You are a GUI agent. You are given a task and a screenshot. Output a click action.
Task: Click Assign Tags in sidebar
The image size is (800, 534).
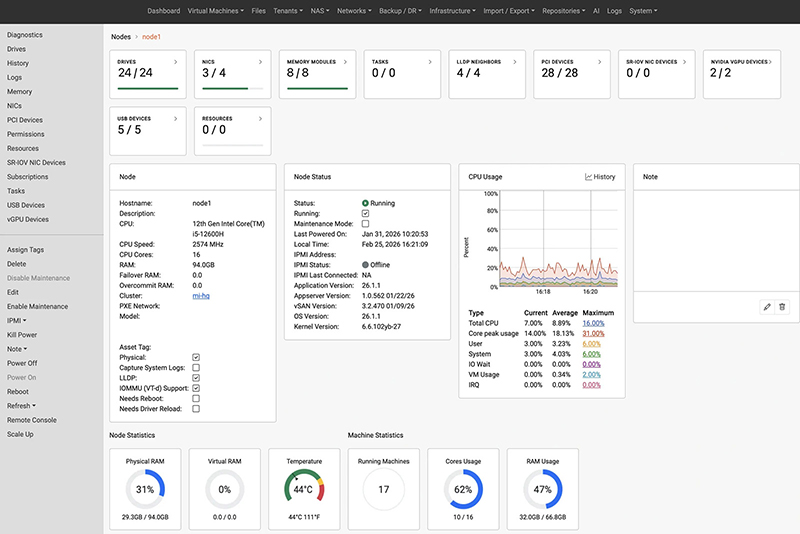coord(26,250)
